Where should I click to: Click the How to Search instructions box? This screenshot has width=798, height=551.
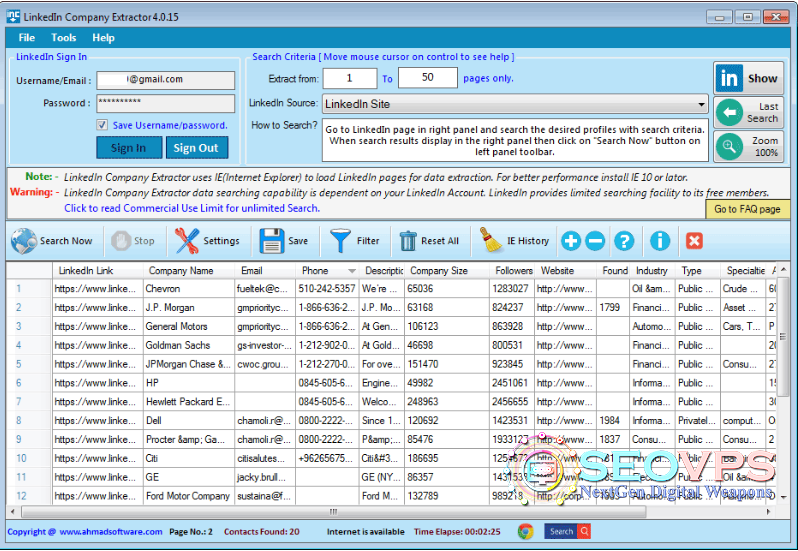click(x=515, y=140)
